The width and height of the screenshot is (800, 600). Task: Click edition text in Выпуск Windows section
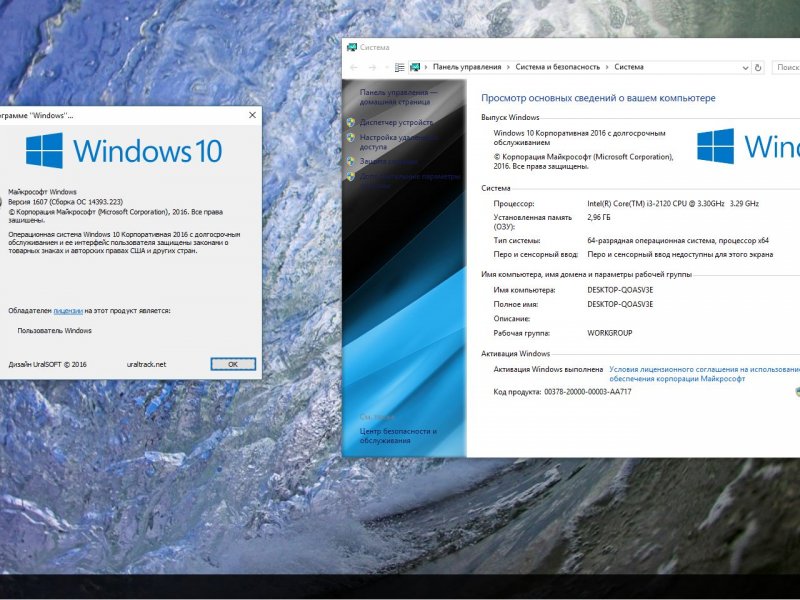579,138
